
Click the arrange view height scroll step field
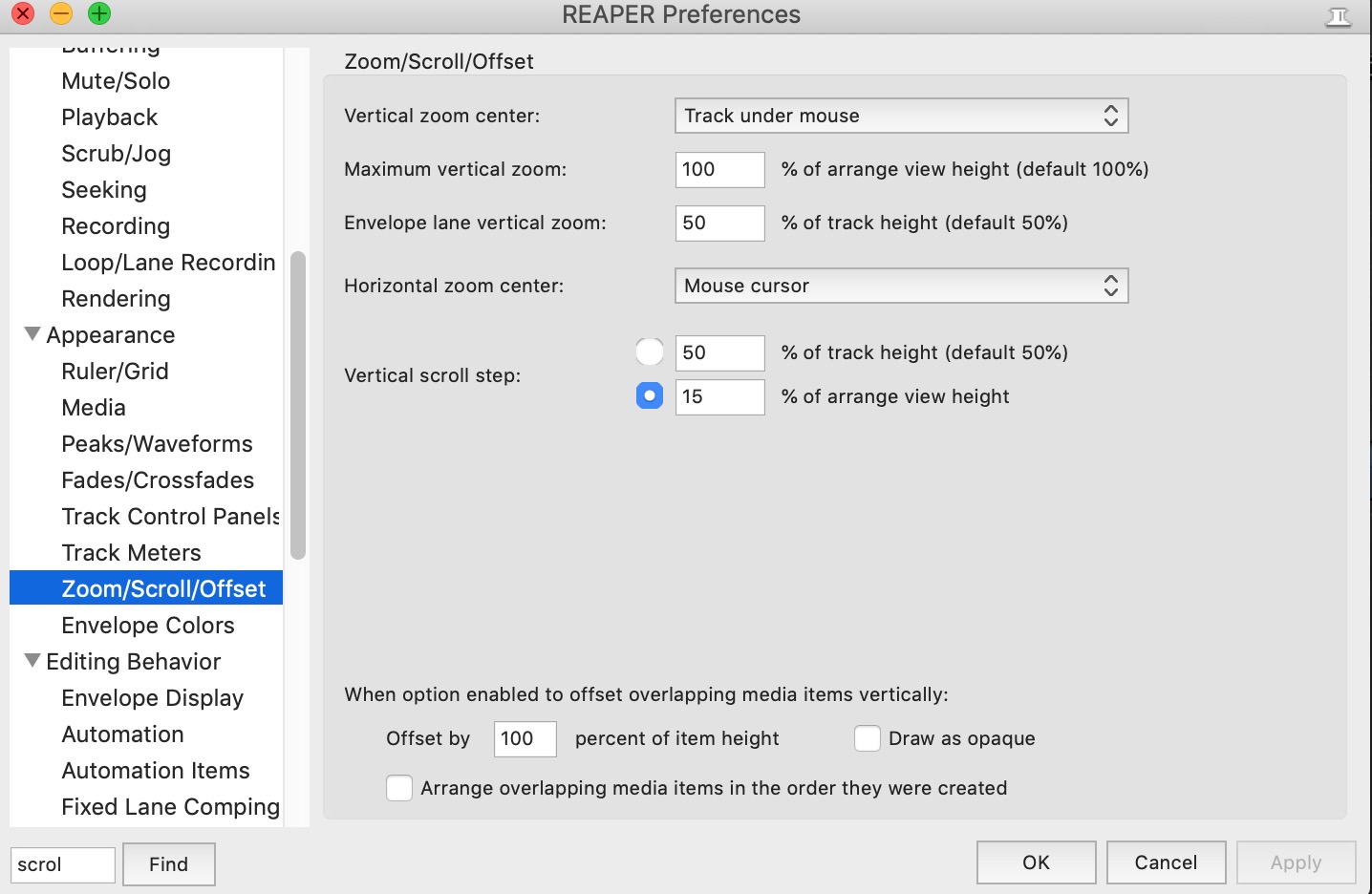point(719,396)
